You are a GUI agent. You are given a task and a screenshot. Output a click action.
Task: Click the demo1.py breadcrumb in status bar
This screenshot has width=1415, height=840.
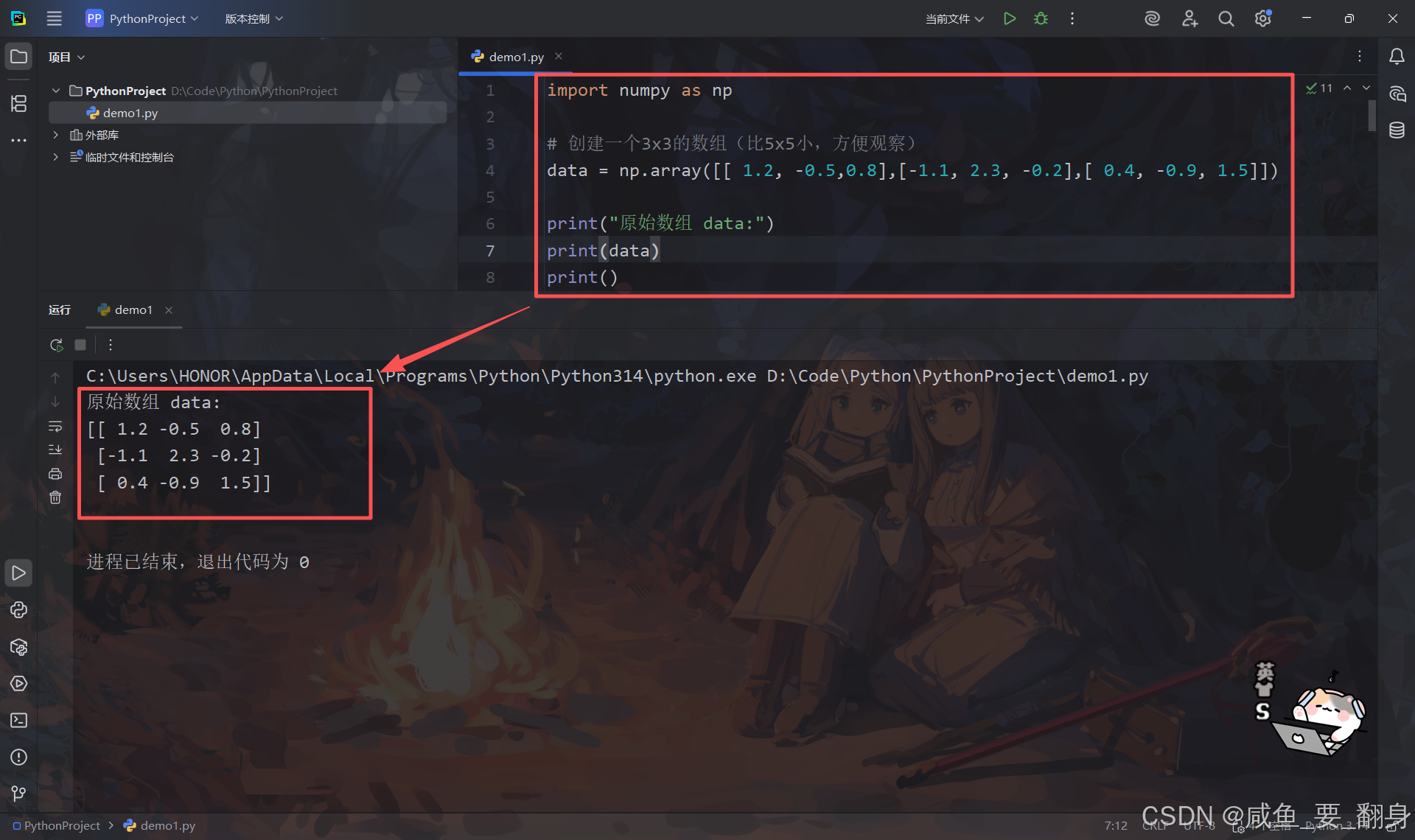point(167,826)
